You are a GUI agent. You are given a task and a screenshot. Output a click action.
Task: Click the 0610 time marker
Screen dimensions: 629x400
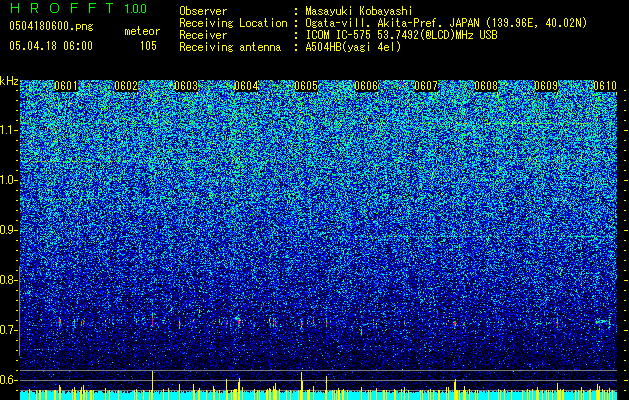pyautogui.click(x=605, y=86)
